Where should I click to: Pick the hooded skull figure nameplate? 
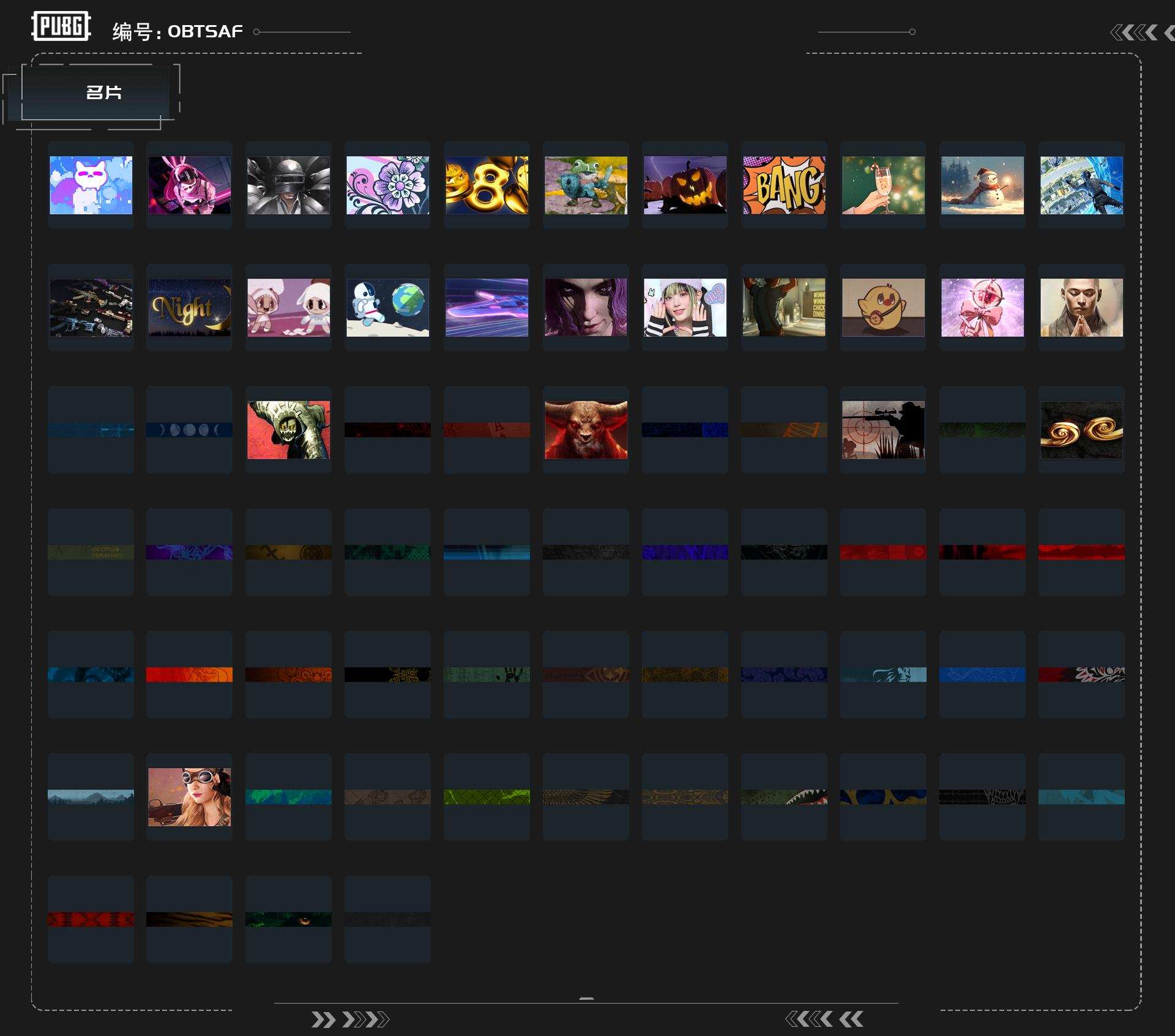tap(289, 430)
